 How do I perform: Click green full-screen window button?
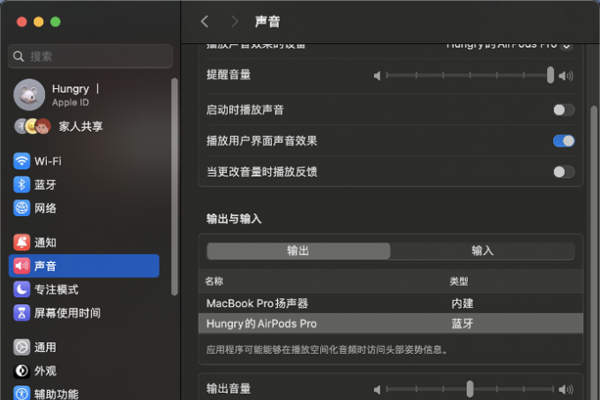click(55, 22)
